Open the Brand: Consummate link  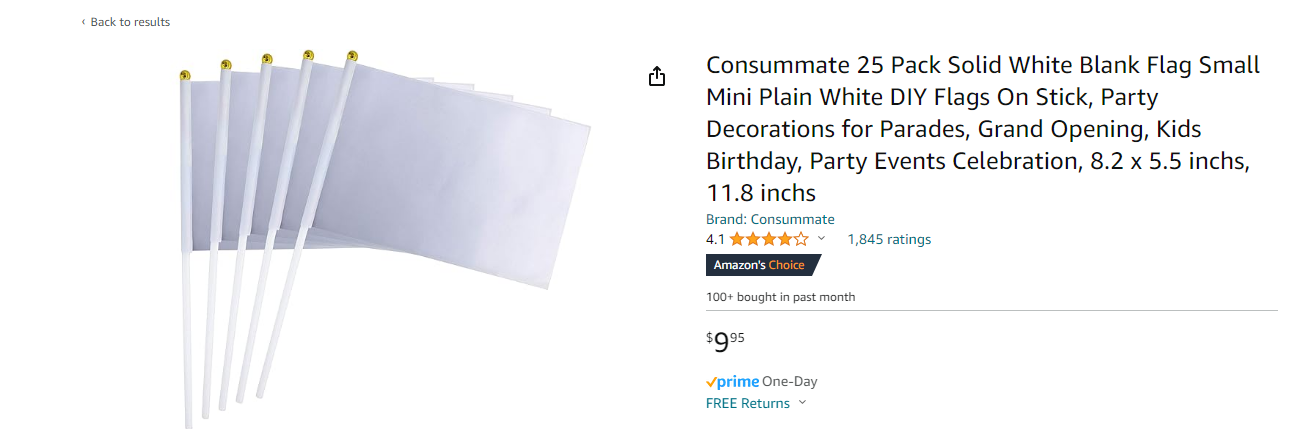pos(770,220)
